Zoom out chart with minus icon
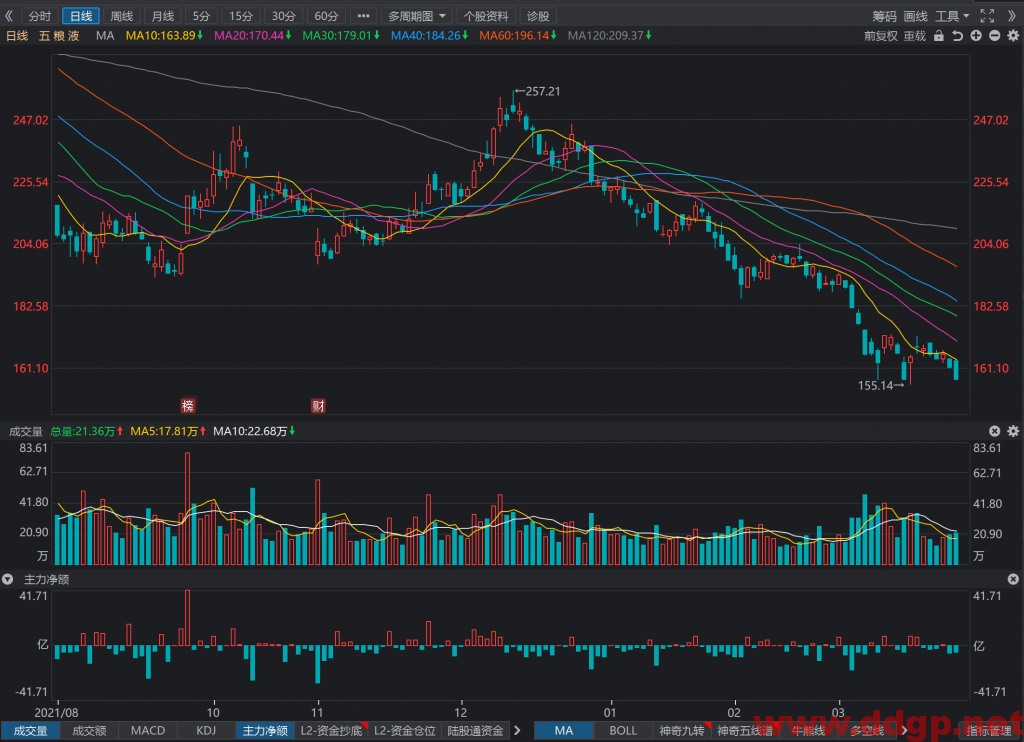The width and height of the screenshot is (1024, 742). pyautogui.click(x=995, y=36)
